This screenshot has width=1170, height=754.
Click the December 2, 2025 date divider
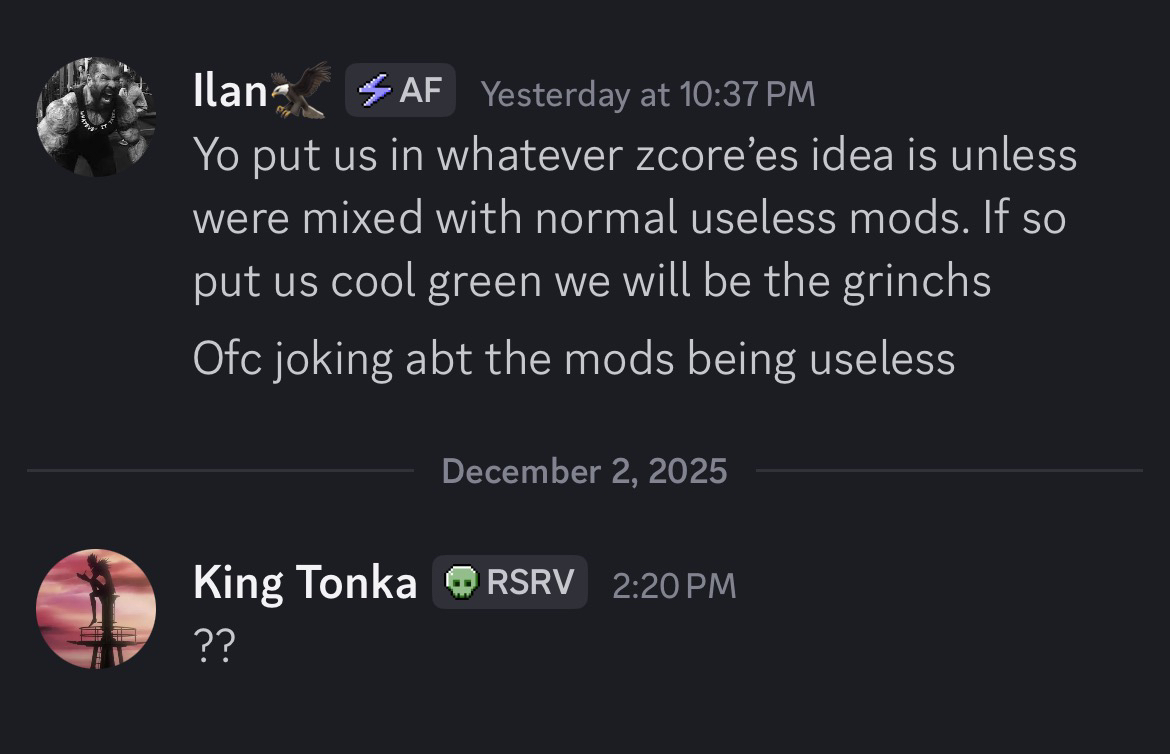click(584, 470)
